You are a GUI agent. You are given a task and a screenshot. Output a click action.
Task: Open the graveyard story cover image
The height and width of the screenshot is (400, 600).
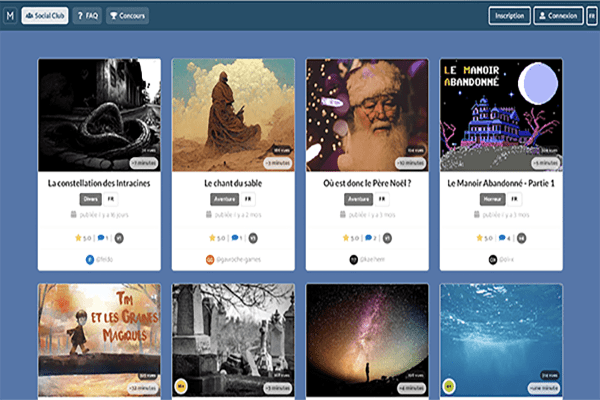pyautogui.click(x=233, y=340)
